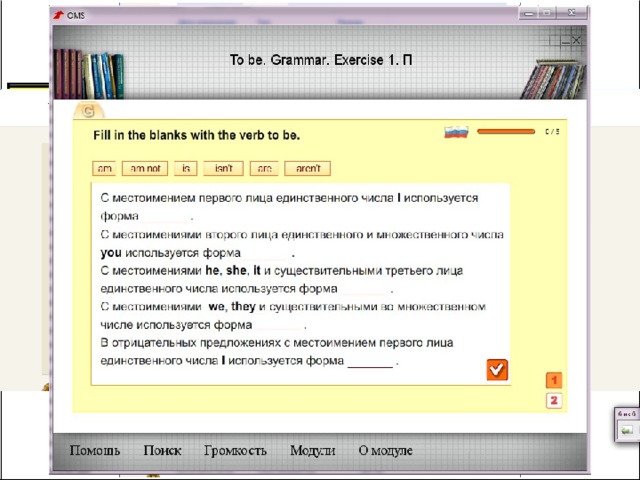Click the inner header minimize icon
Image resolution: width=640 pixels, height=480 pixels.
[x=565, y=41]
